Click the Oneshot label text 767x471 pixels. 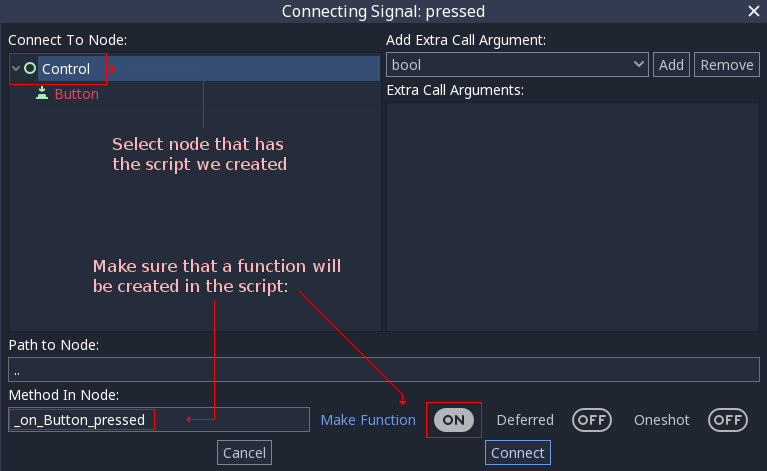[x=662, y=420]
